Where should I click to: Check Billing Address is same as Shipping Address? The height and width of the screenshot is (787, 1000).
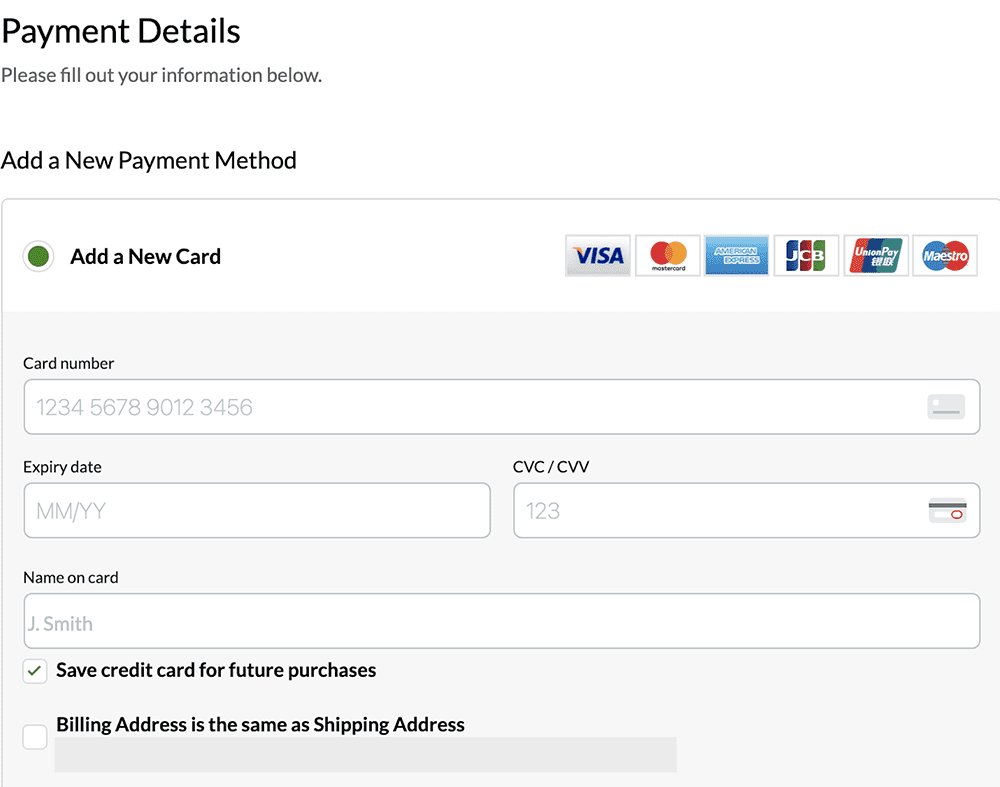point(35,736)
